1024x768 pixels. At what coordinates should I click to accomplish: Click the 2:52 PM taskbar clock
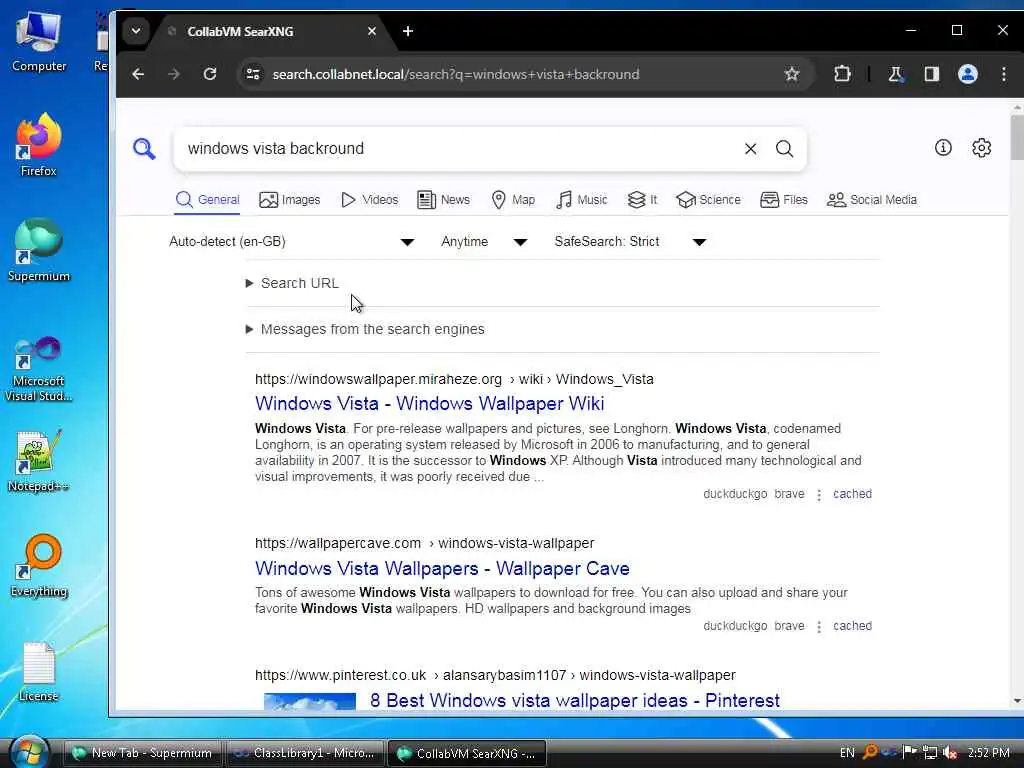point(989,753)
